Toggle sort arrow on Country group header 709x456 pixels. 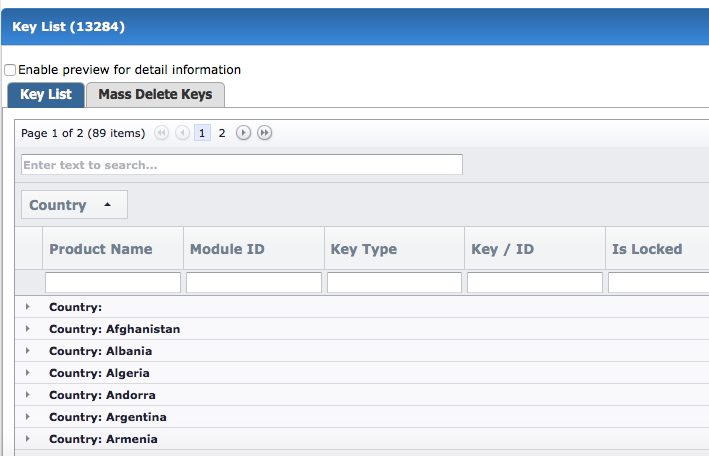click(x=107, y=204)
